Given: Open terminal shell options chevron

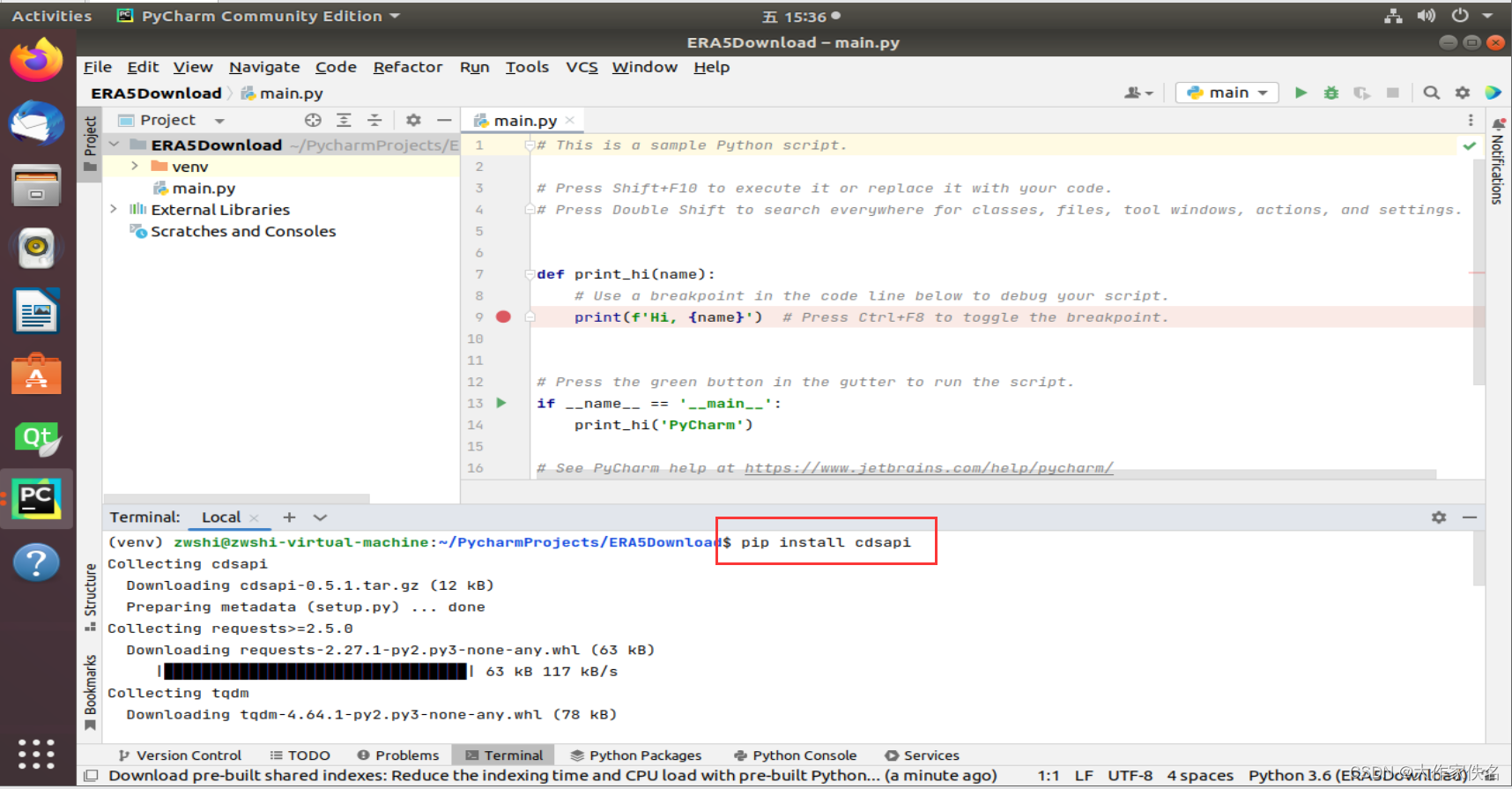Looking at the screenshot, I should [x=320, y=517].
